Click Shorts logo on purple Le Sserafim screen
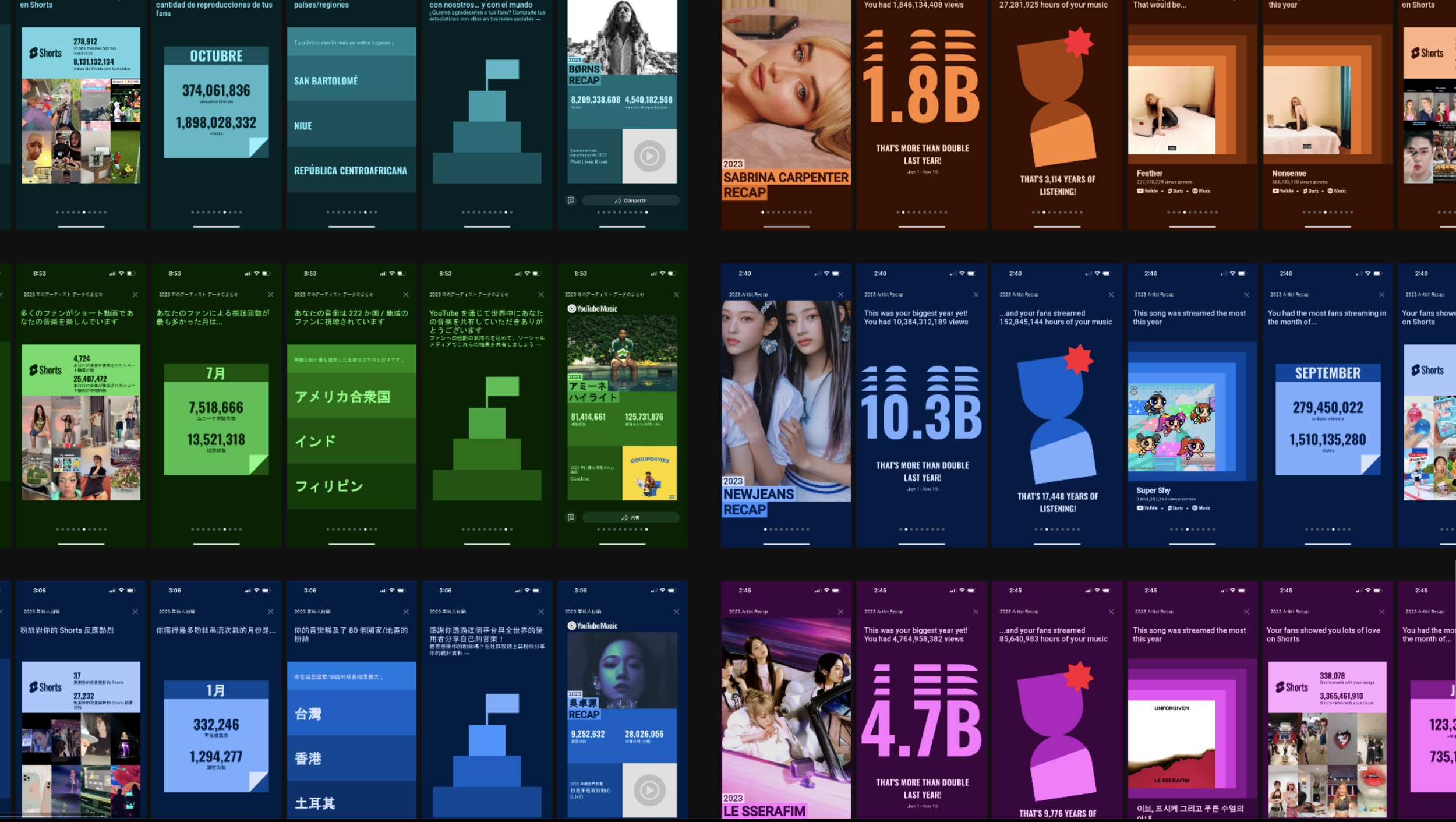The width and height of the screenshot is (1456, 822). point(1292,687)
